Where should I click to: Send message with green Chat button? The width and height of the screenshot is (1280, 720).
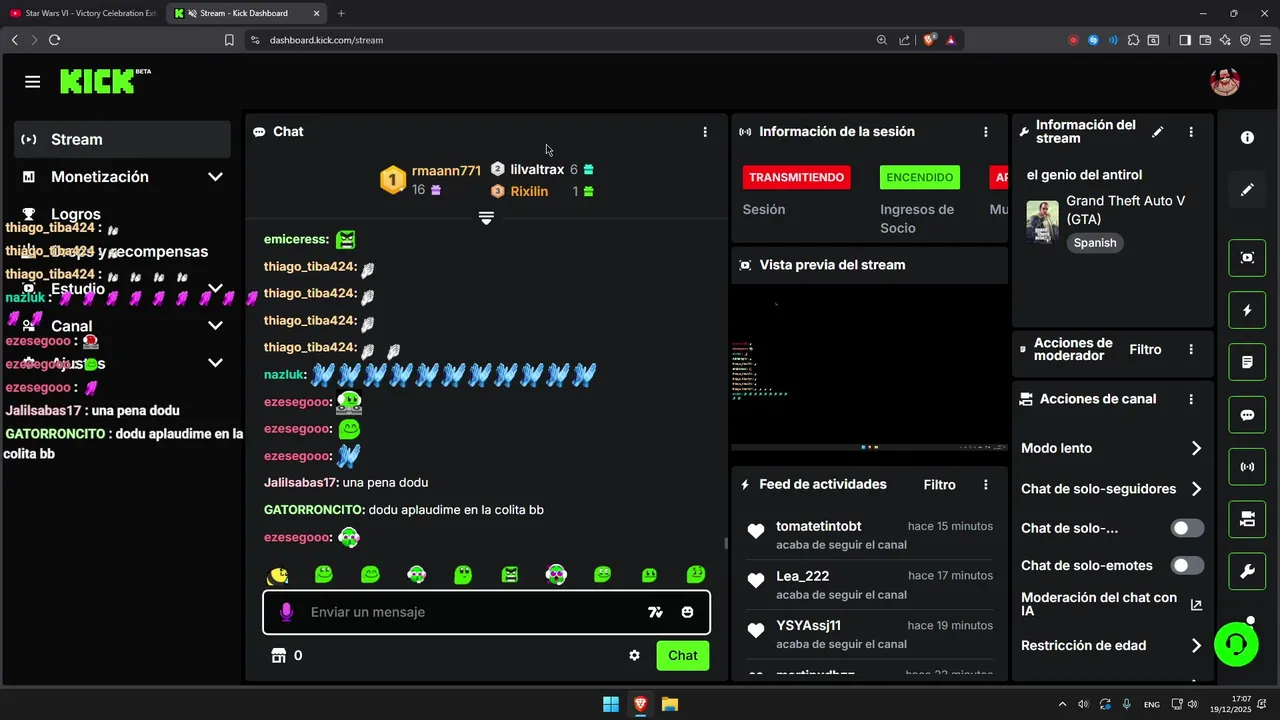(683, 656)
